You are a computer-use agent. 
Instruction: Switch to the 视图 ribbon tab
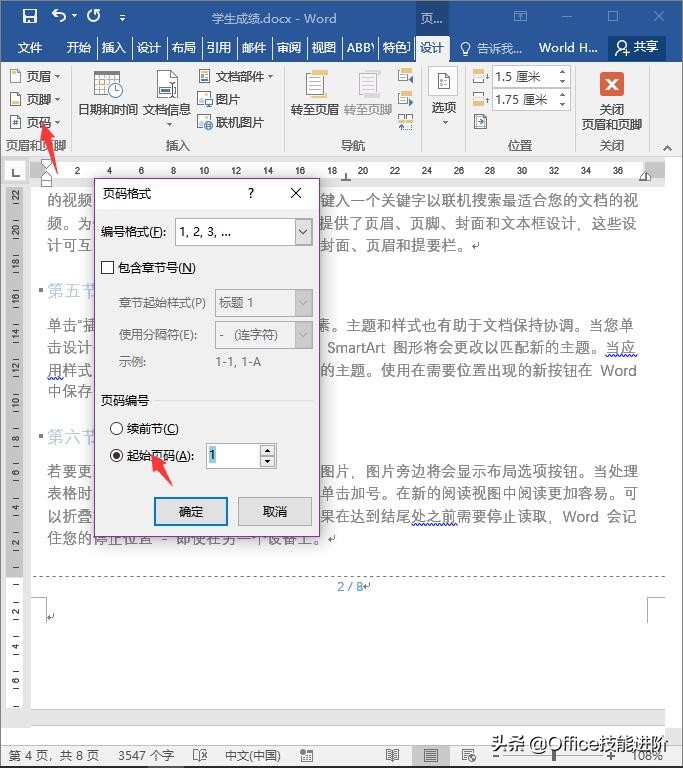[323, 48]
